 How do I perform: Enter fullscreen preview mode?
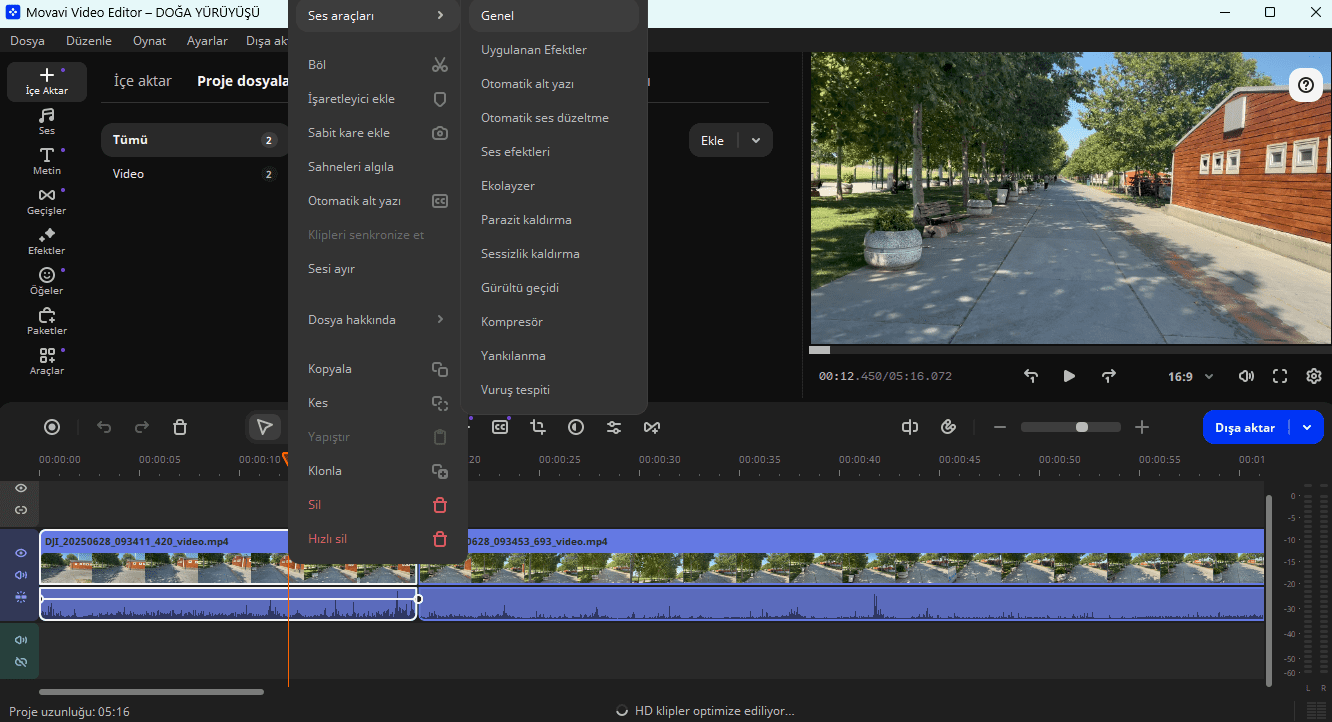pyautogui.click(x=1279, y=376)
